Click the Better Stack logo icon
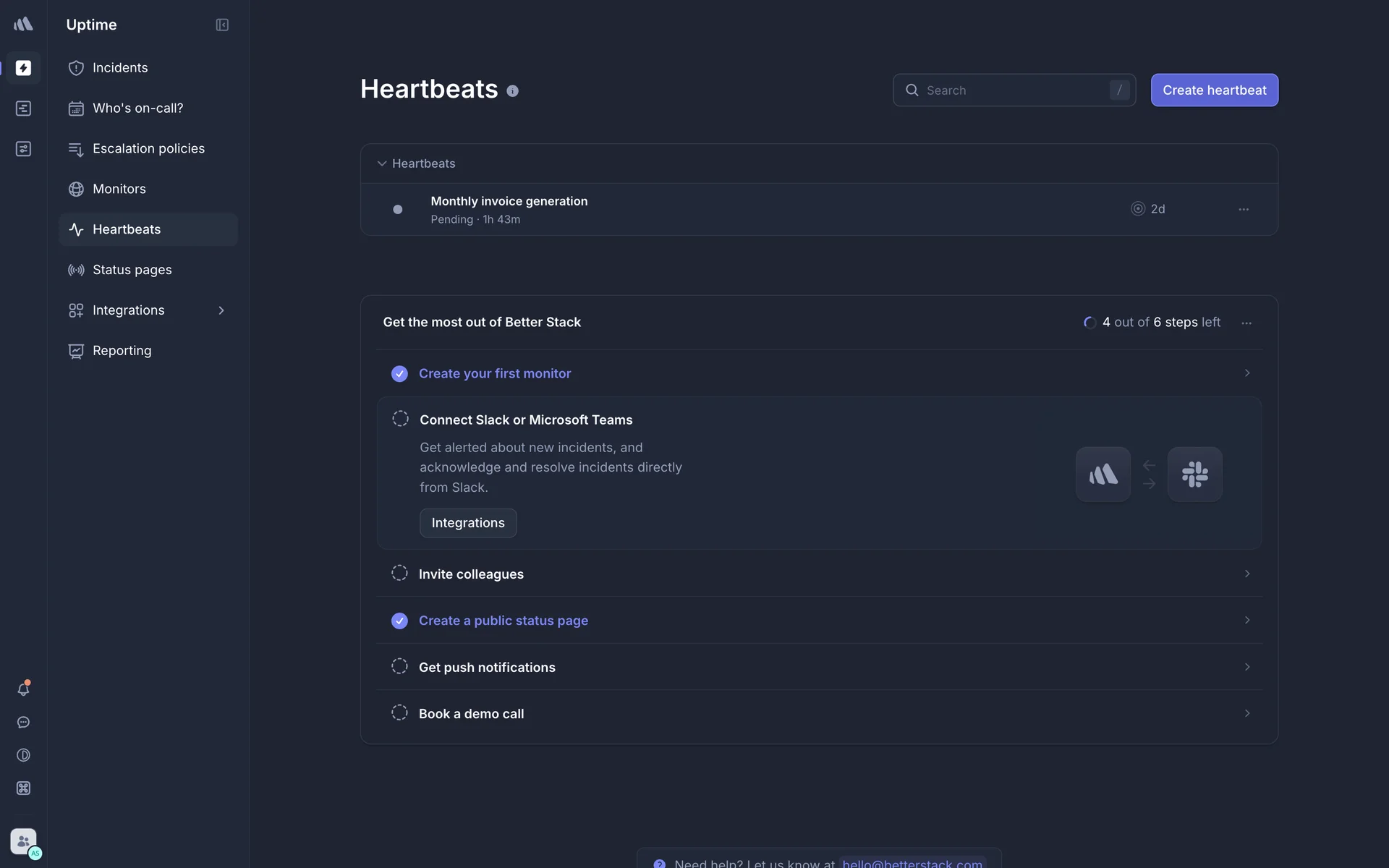This screenshot has width=1389, height=868. point(23,24)
